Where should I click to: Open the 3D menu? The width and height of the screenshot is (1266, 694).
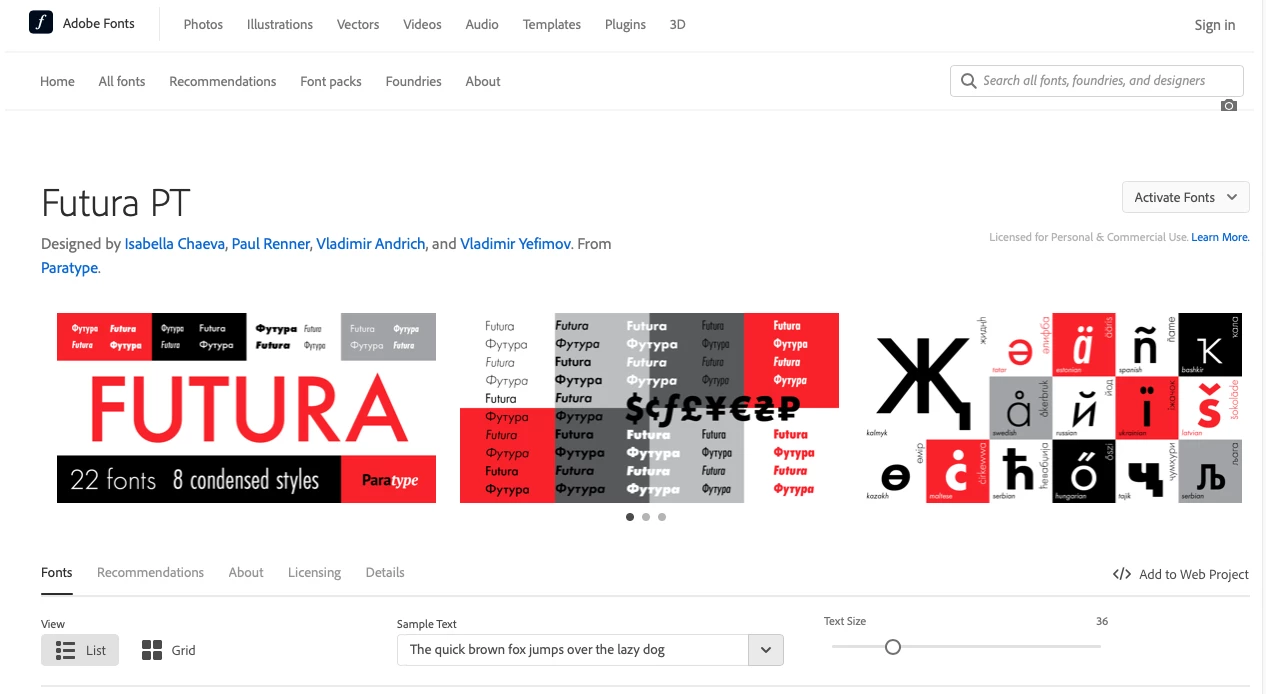point(677,24)
